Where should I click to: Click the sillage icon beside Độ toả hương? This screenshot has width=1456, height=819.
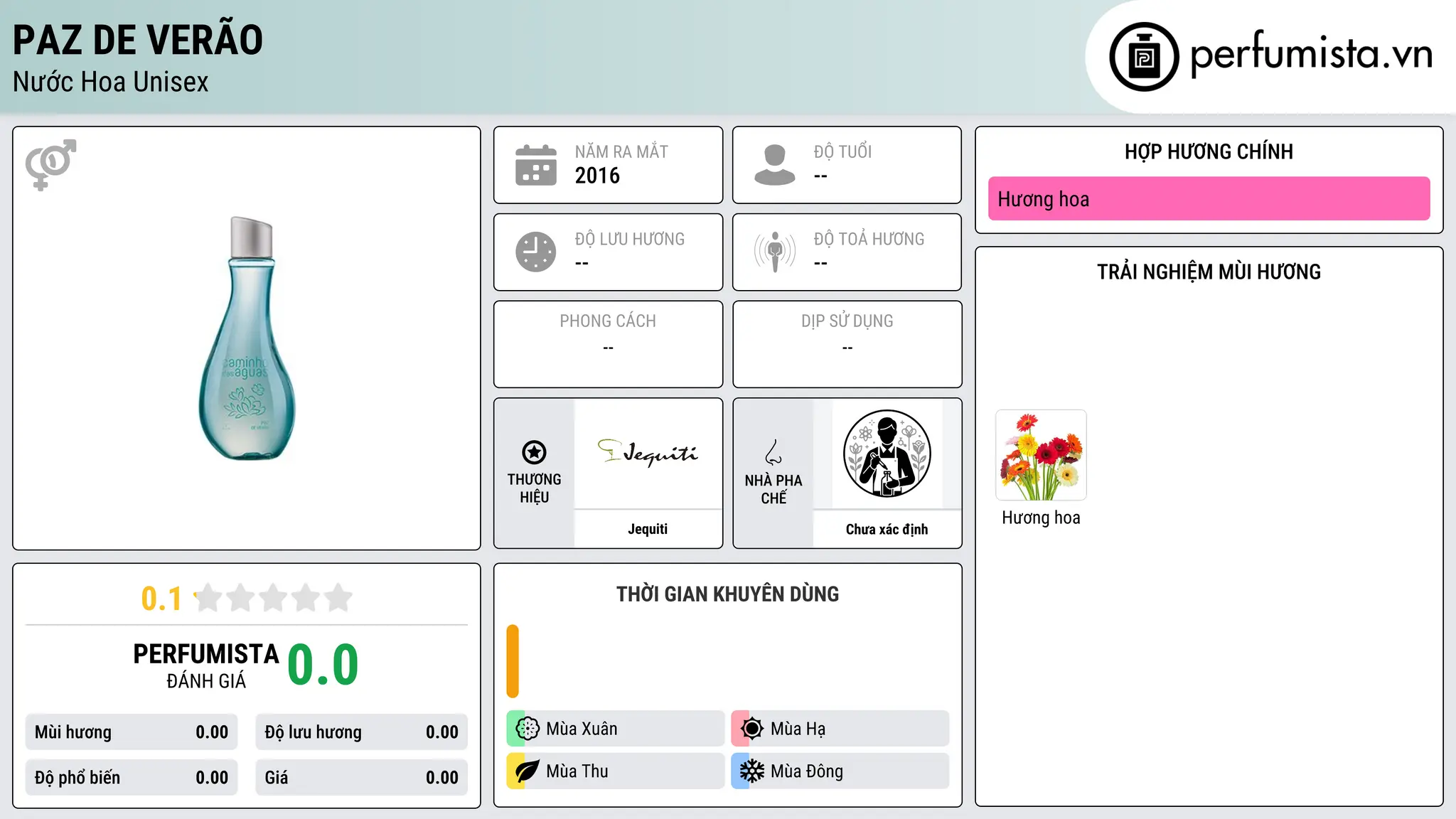tap(774, 252)
